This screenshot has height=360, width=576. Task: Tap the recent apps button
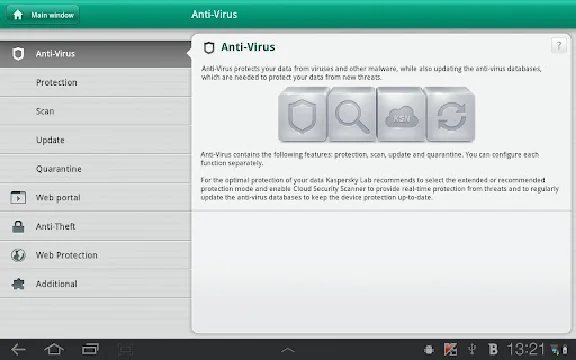point(90,349)
